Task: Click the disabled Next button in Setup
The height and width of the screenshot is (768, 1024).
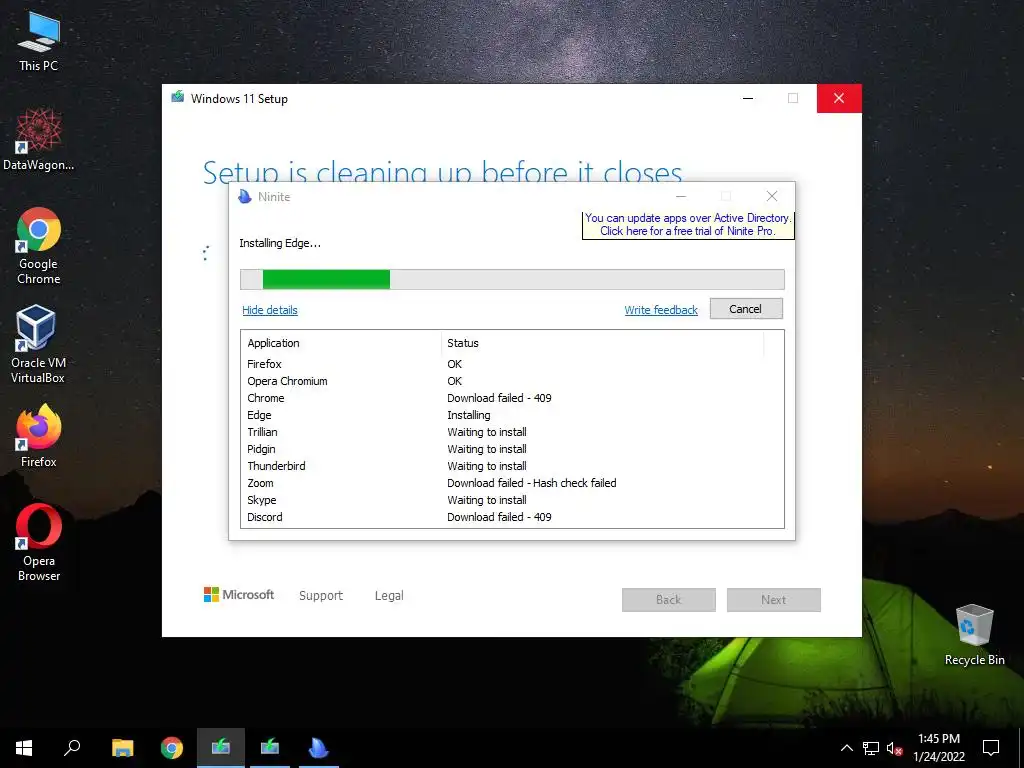Action: coord(774,600)
